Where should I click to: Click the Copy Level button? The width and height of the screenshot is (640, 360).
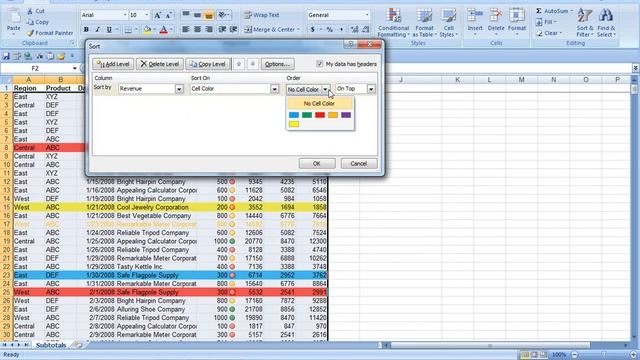coord(208,64)
